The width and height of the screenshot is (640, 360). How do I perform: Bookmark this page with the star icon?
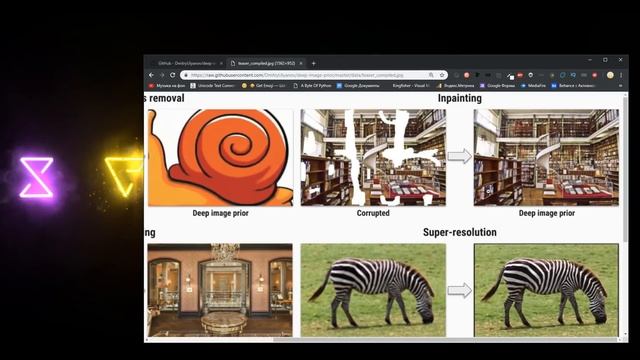(x=442, y=75)
